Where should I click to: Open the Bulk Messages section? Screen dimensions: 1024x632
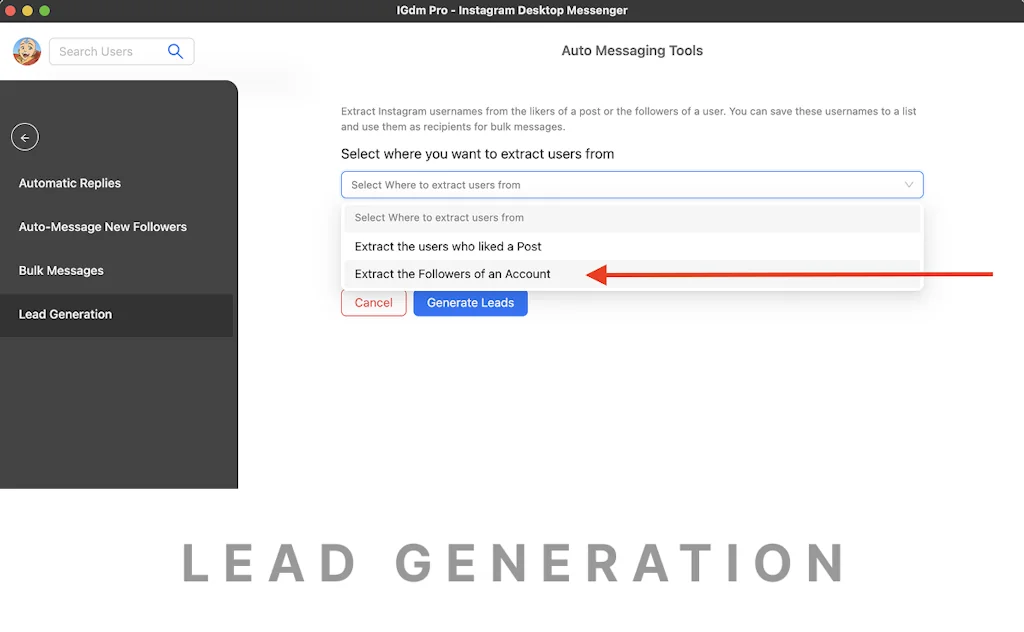click(x=61, y=271)
